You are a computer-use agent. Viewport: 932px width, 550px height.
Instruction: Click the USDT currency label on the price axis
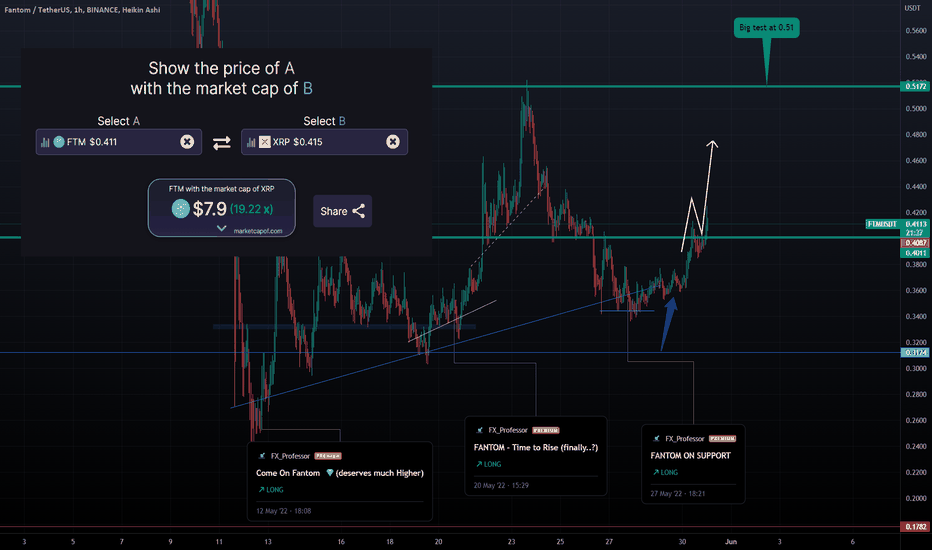pos(912,8)
